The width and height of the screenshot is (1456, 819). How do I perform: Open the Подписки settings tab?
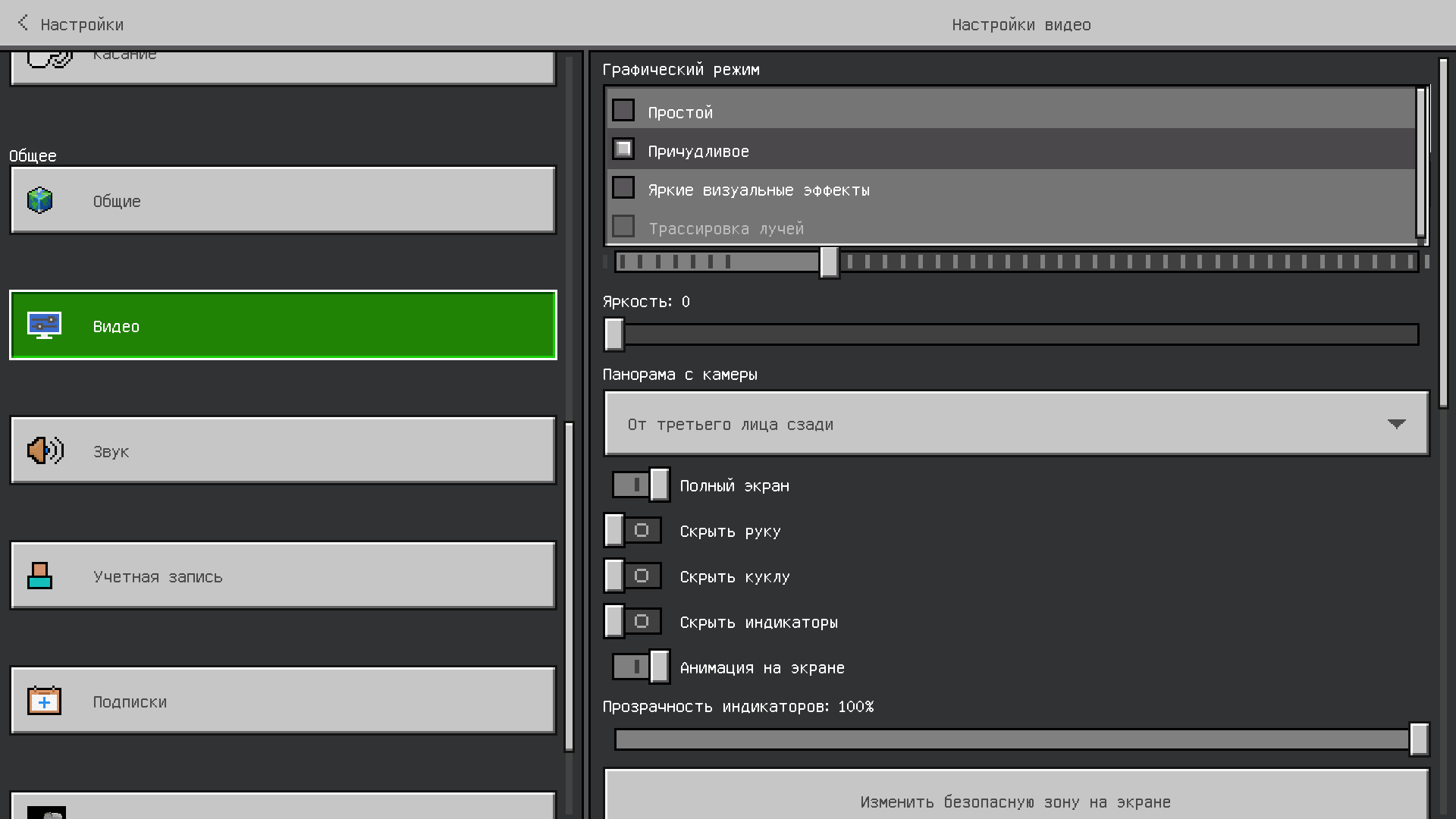(283, 701)
